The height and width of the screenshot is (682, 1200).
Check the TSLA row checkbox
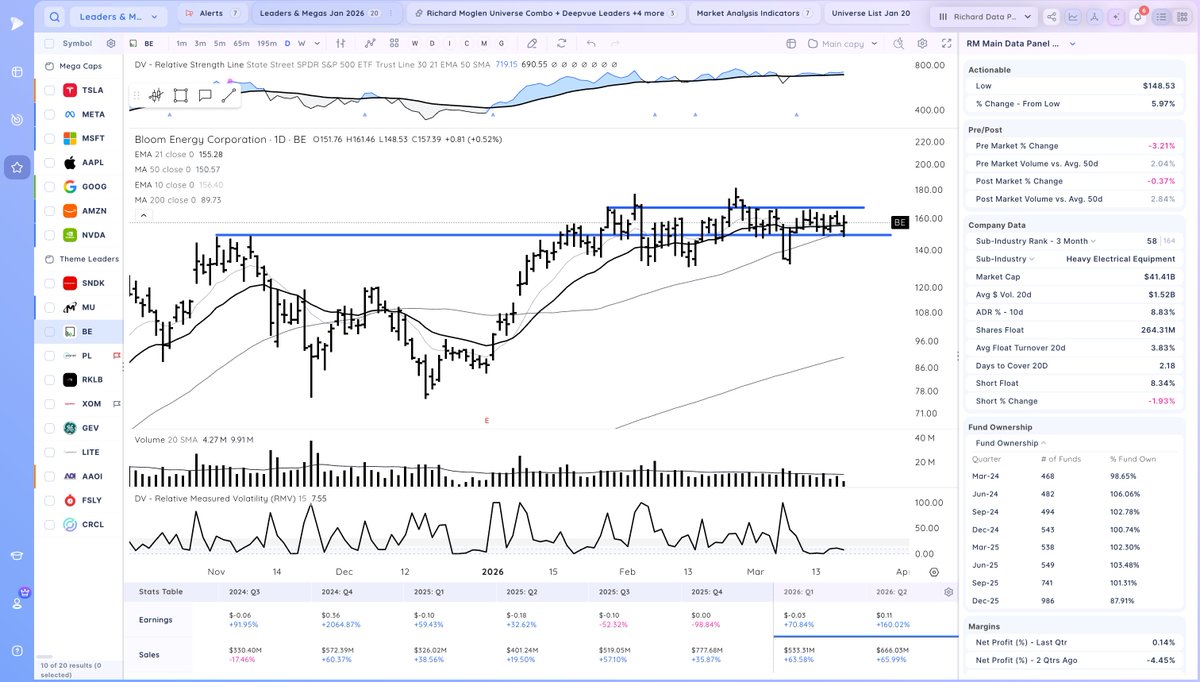click(x=49, y=90)
